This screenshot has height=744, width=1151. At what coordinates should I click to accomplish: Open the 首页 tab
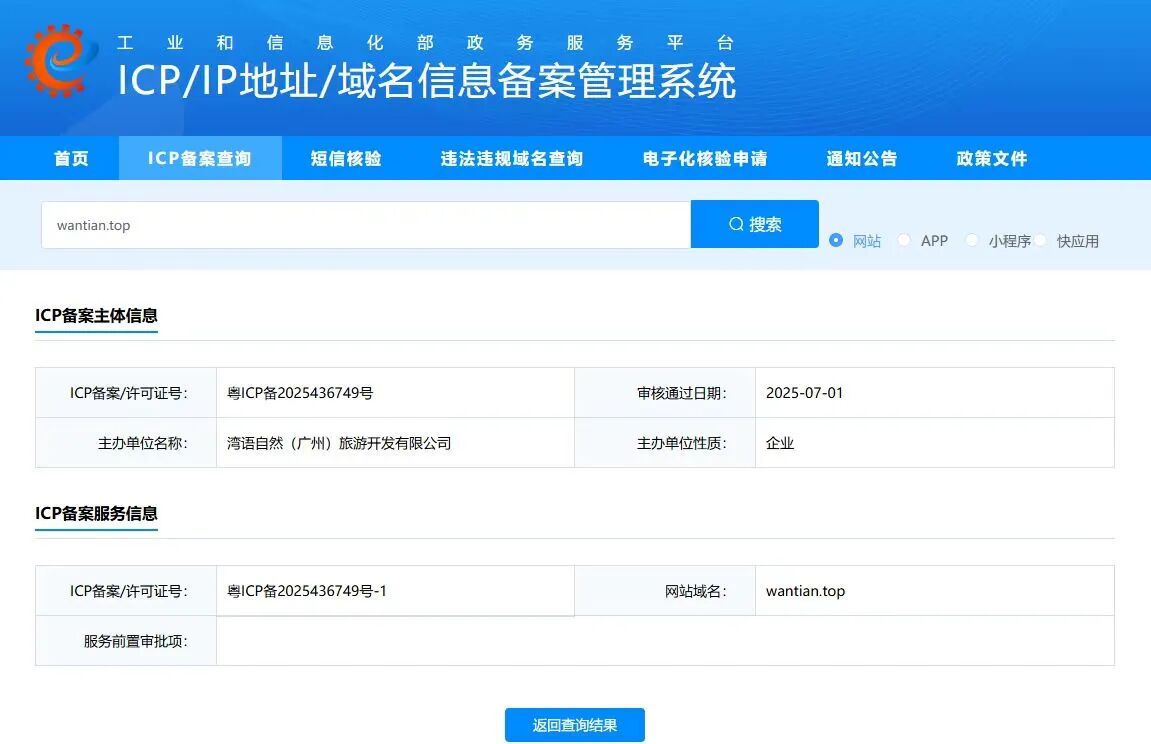point(72,158)
